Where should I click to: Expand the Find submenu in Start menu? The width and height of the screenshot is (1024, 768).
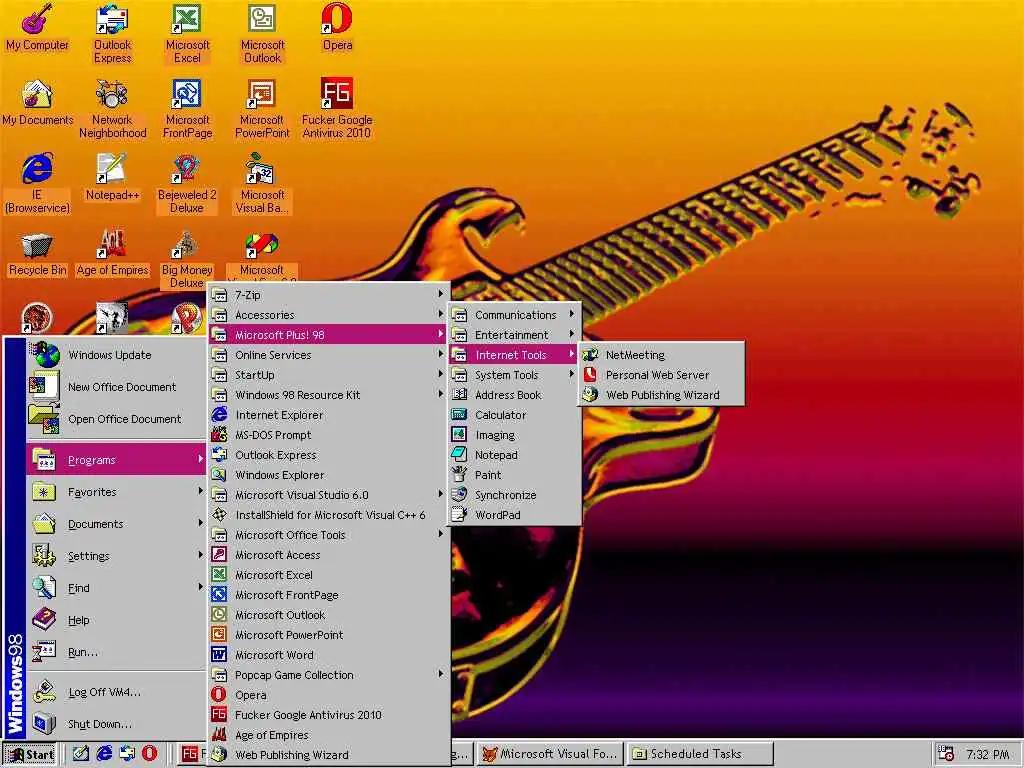116,588
